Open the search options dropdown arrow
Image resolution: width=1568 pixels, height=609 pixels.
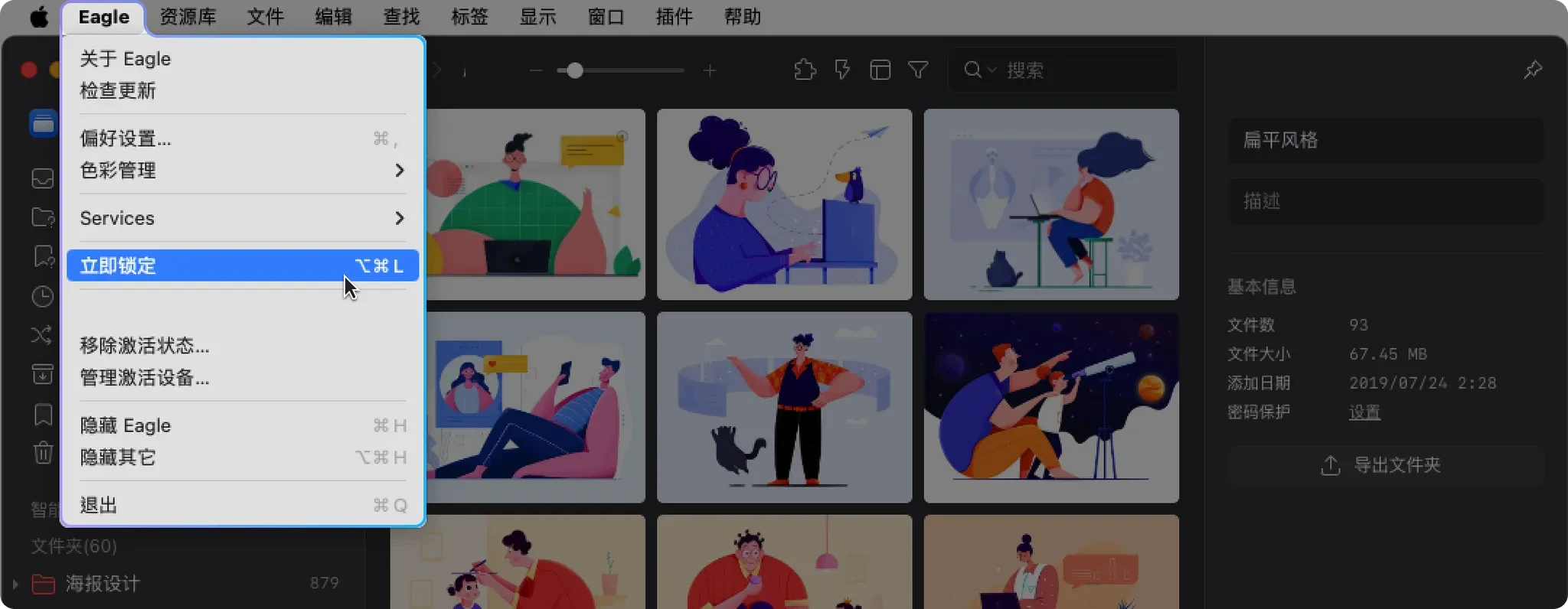(x=991, y=70)
